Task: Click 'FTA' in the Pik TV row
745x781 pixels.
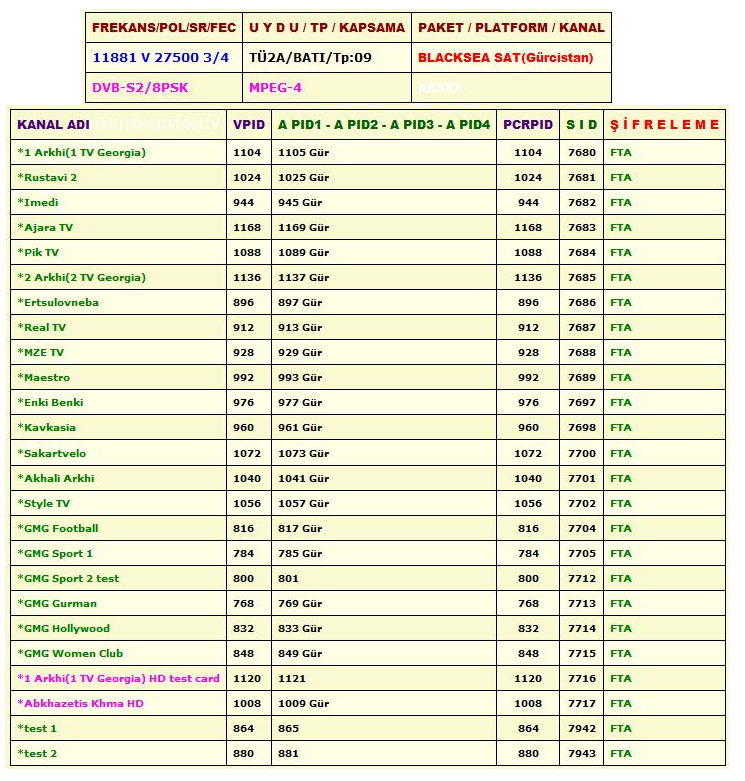Action: 621,252
